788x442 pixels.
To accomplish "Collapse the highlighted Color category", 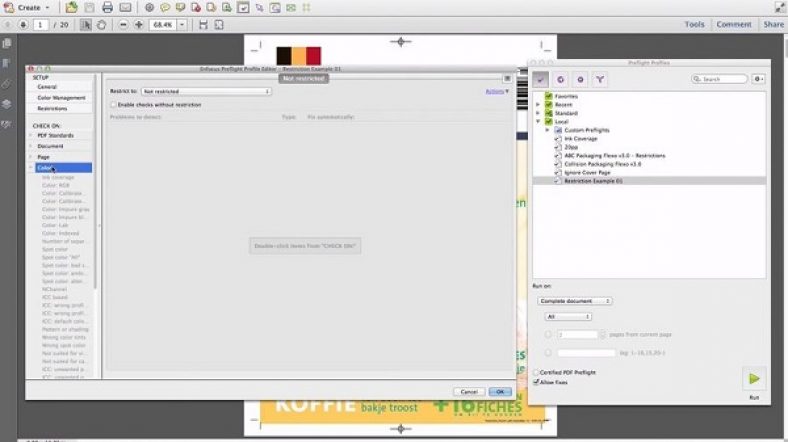I will pyautogui.click(x=31, y=168).
